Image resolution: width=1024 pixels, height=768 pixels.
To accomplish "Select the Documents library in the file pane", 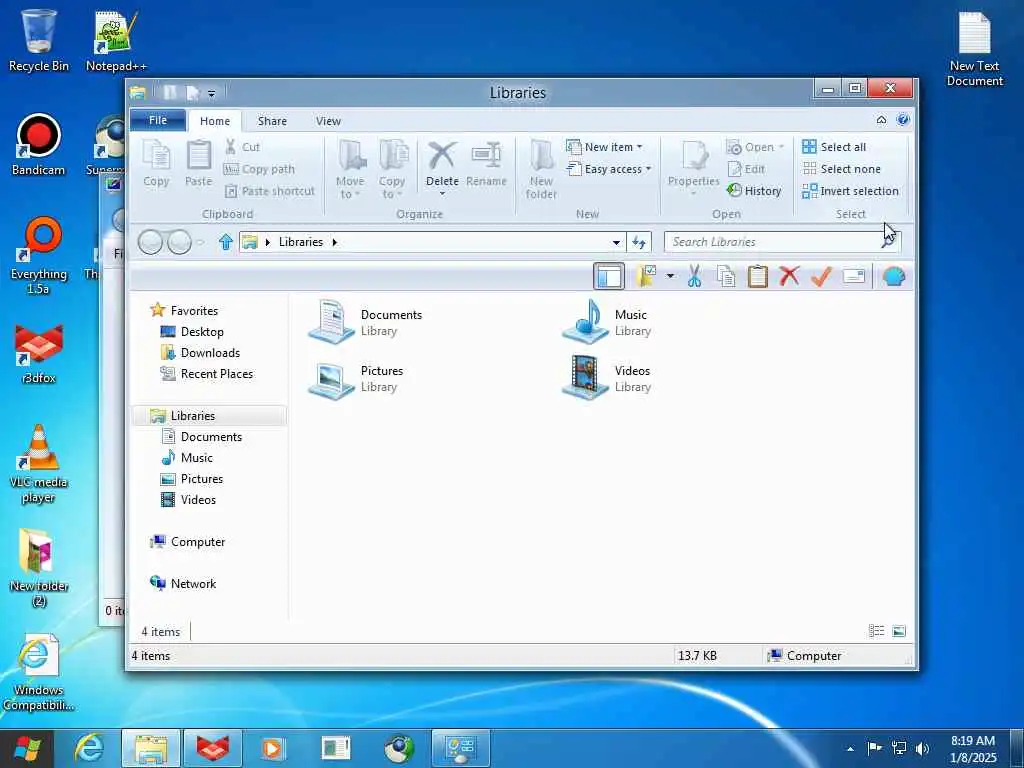I will pyautogui.click(x=366, y=322).
